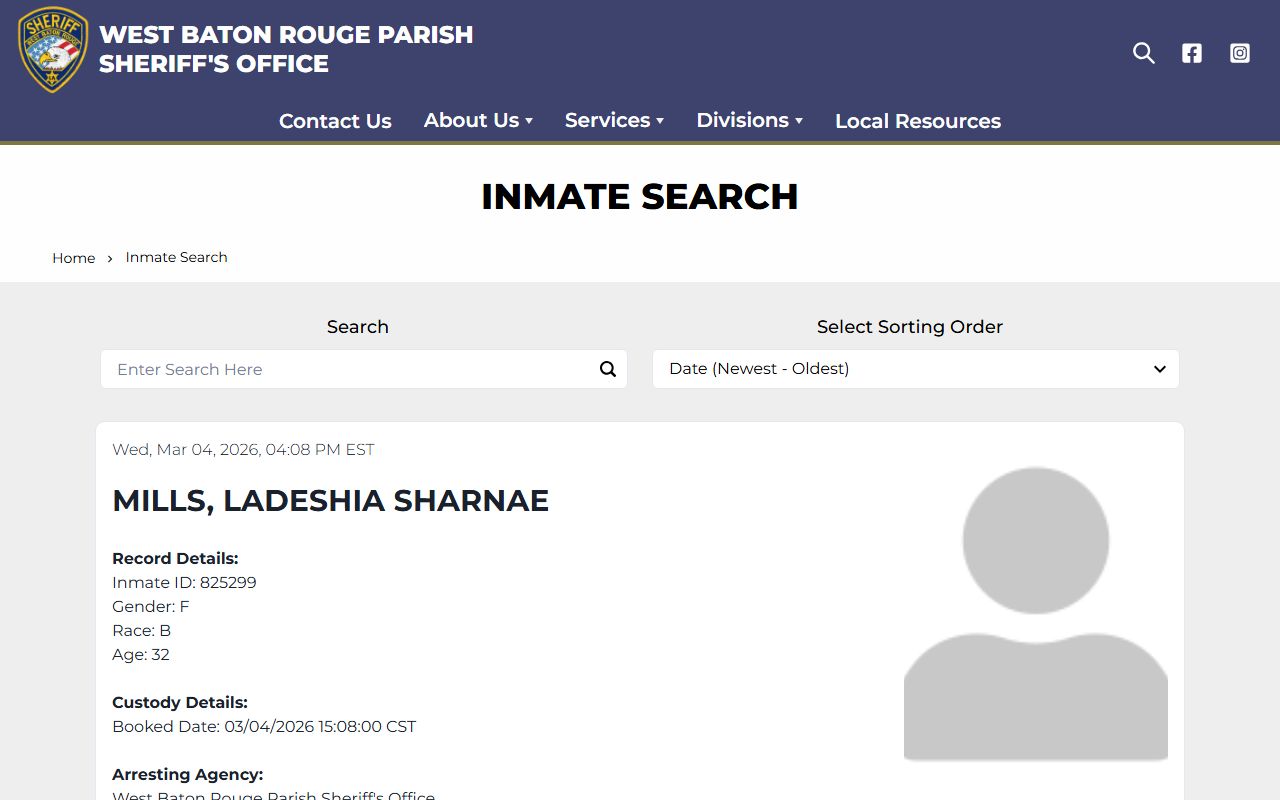Image resolution: width=1280 pixels, height=800 pixels.
Task: Click the INMATE SEARCH page heading
Action: click(x=640, y=197)
